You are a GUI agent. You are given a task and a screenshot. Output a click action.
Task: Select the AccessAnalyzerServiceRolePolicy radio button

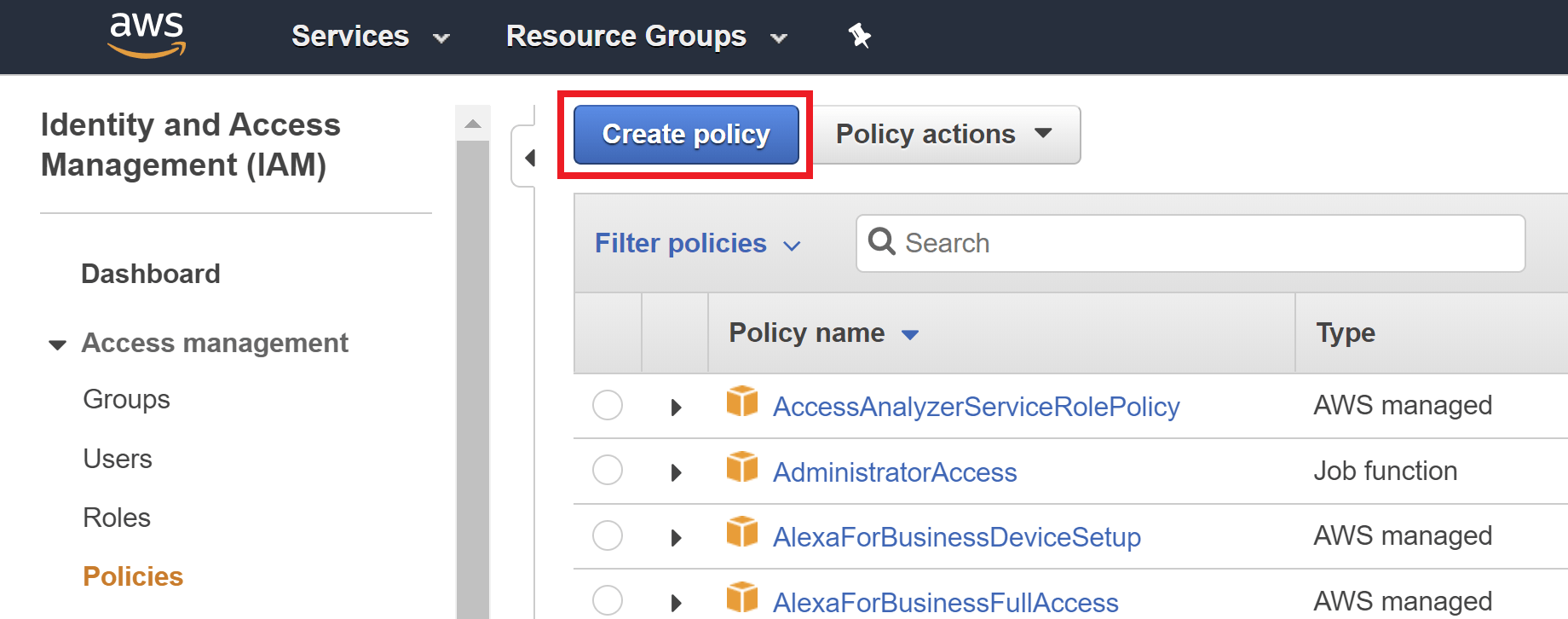point(608,405)
